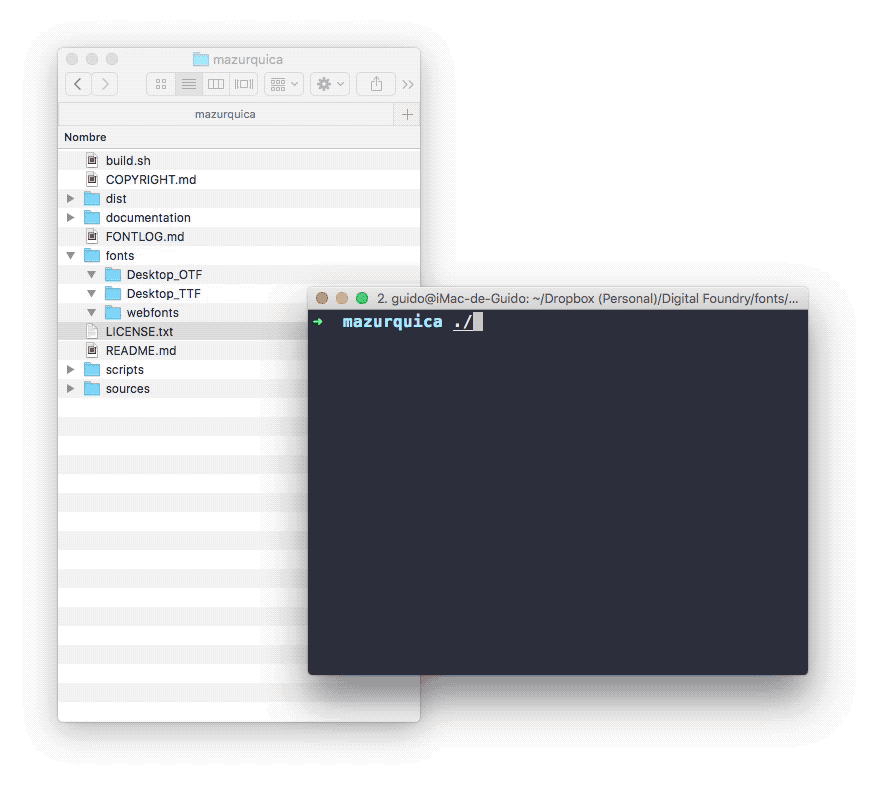Open the gear action menu
The height and width of the screenshot is (792, 888).
(x=330, y=84)
